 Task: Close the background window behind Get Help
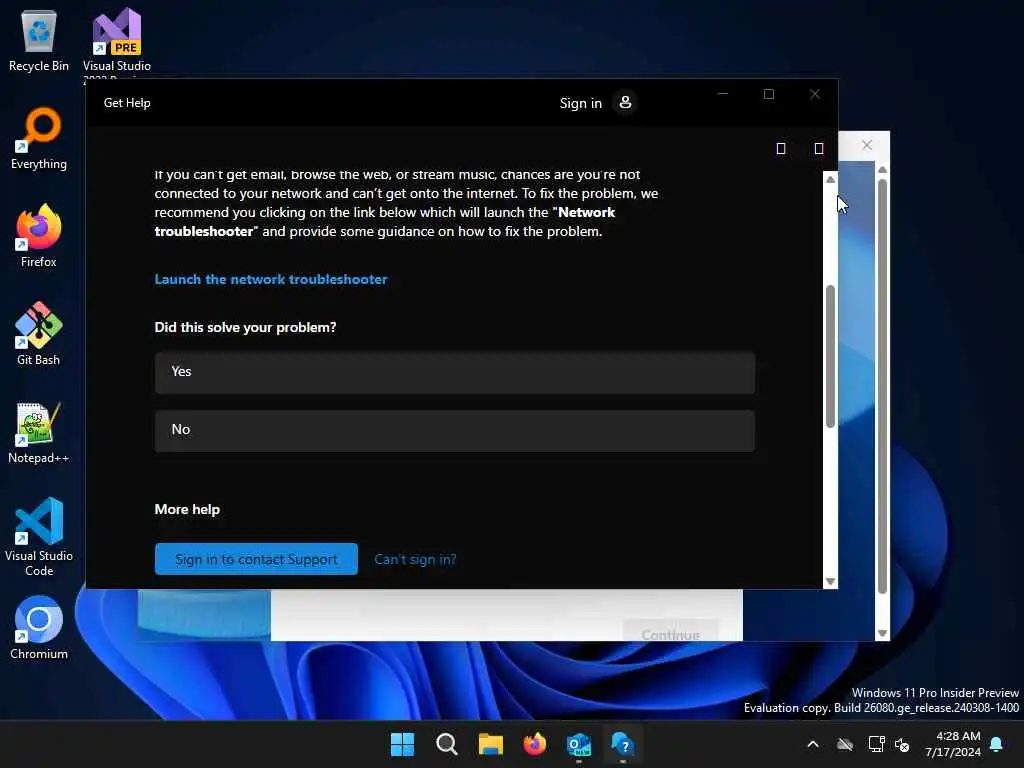click(x=867, y=145)
